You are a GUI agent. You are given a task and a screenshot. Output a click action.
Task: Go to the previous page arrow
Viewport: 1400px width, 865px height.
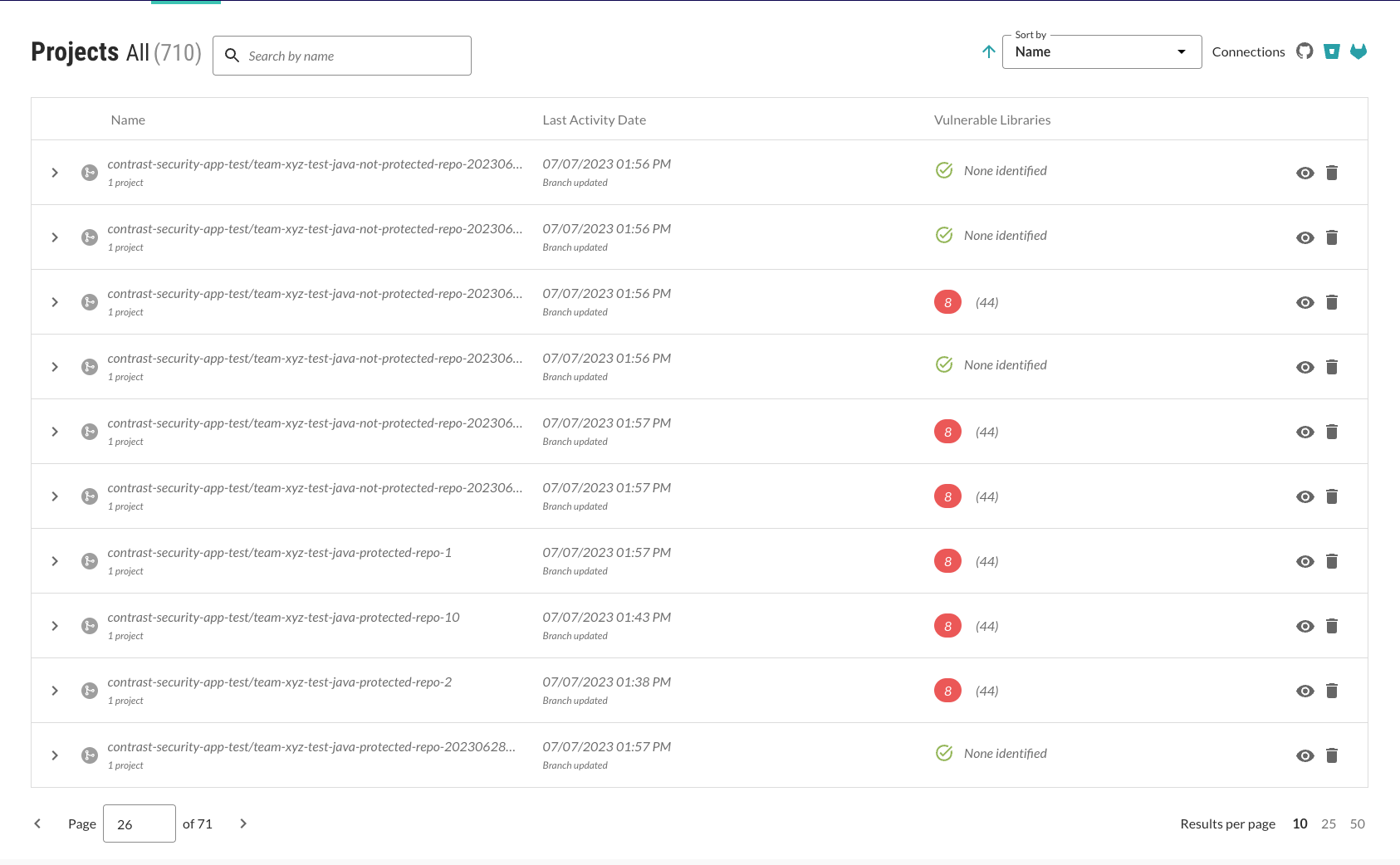(x=37, y=823)
